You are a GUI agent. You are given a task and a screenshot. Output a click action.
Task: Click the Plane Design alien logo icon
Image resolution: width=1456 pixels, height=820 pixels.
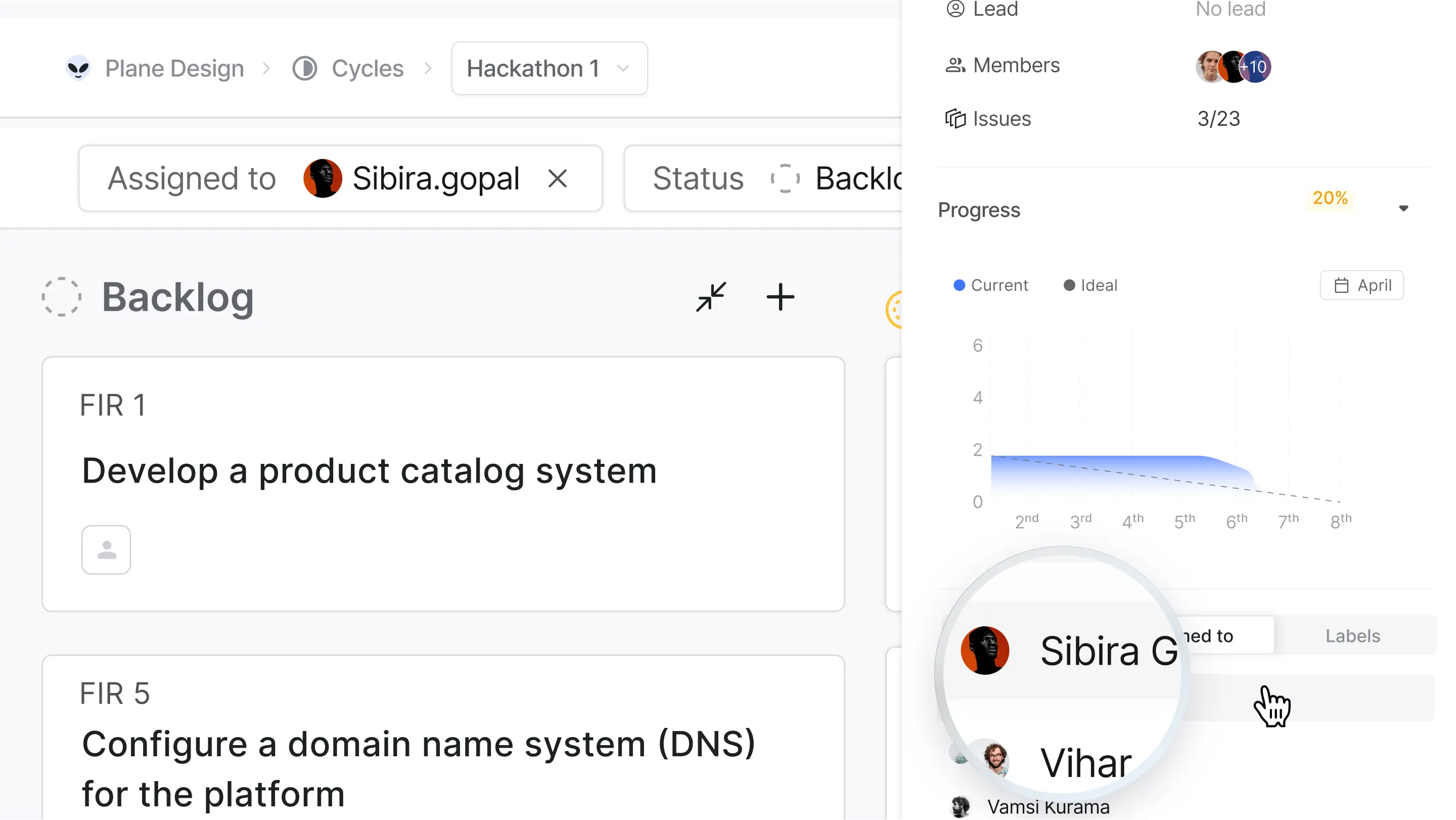pos(79,68)
